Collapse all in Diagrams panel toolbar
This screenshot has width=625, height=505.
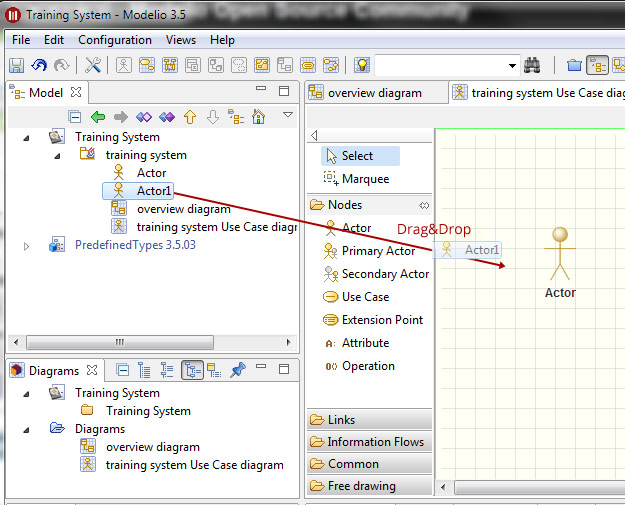point(122,370)
